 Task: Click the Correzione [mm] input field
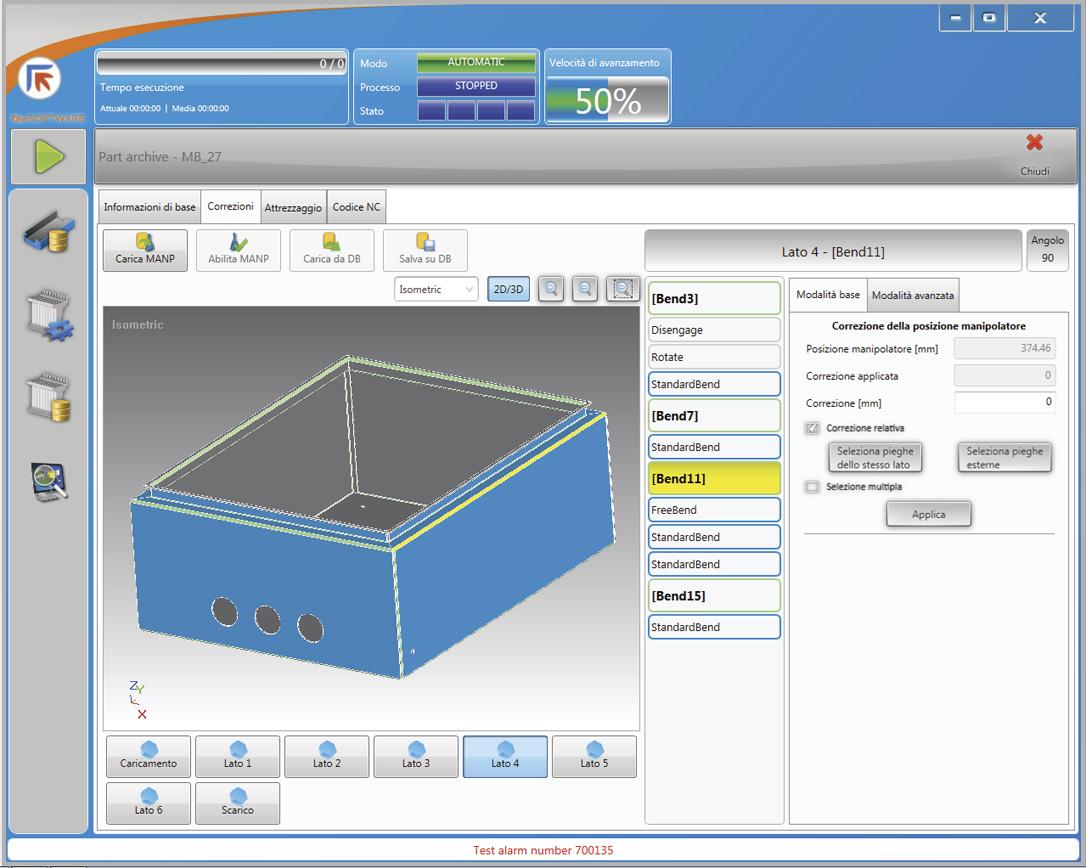pos(1004,402)
